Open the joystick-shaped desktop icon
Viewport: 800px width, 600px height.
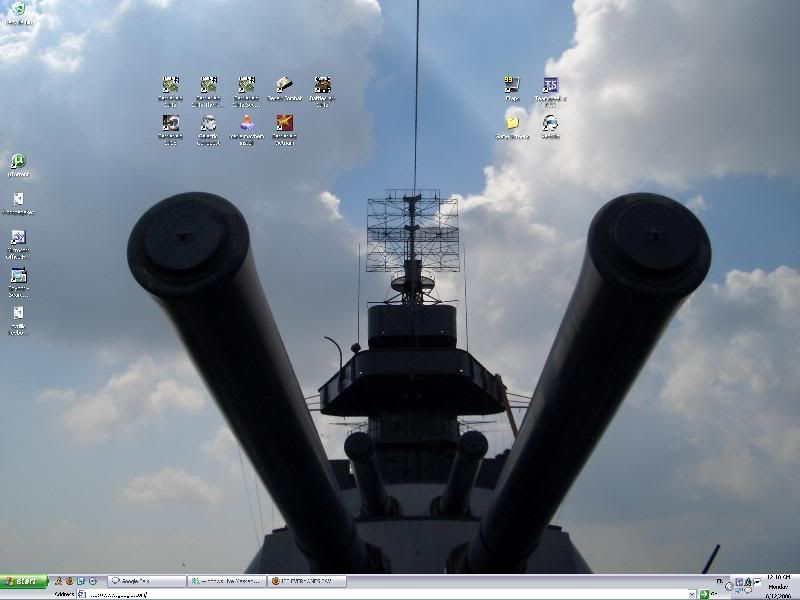coord(246,130)
